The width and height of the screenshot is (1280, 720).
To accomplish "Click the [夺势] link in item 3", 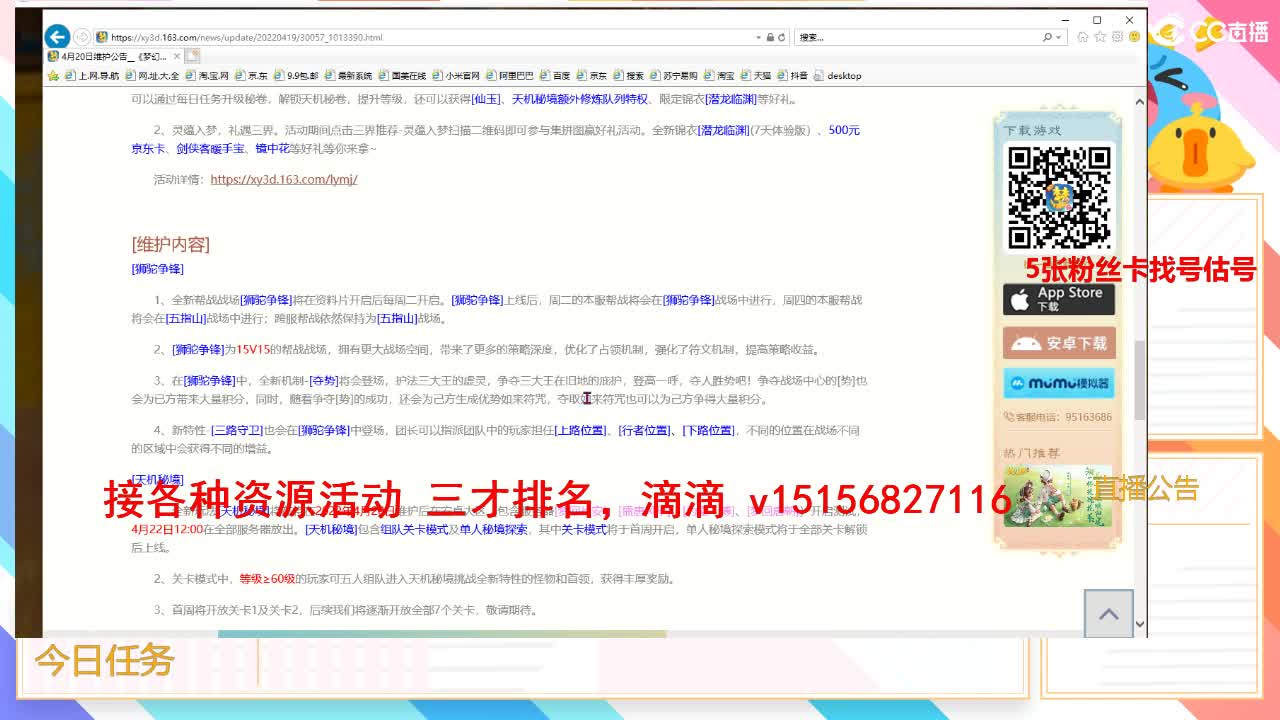I will tap(323, 380).
